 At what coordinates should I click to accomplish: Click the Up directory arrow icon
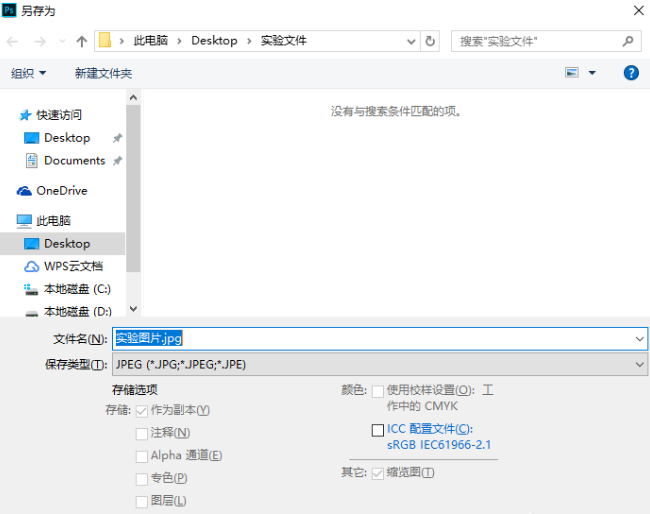(x=82, y=41)
